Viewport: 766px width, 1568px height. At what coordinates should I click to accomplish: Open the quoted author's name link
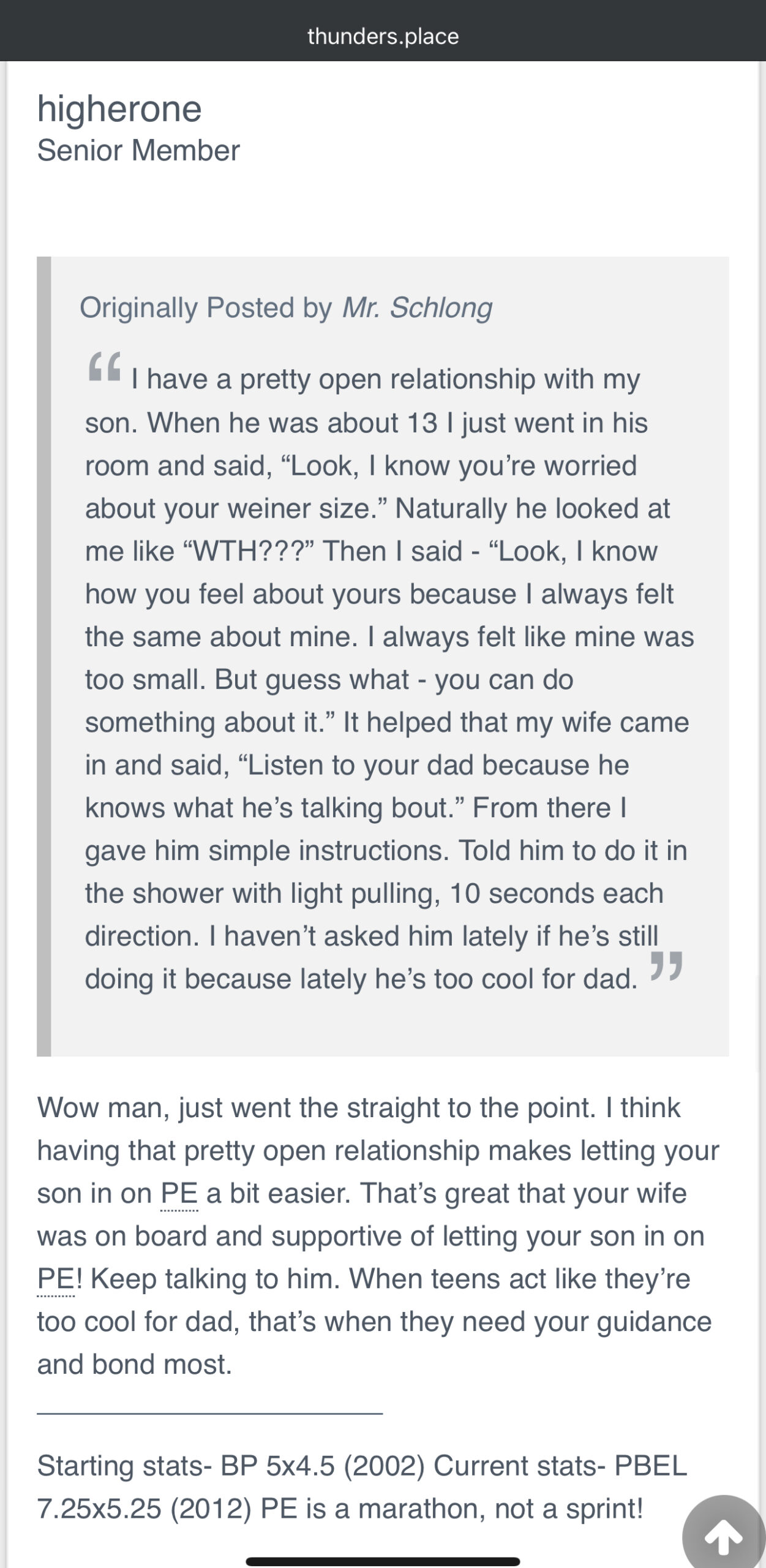[x=416, y=307]
